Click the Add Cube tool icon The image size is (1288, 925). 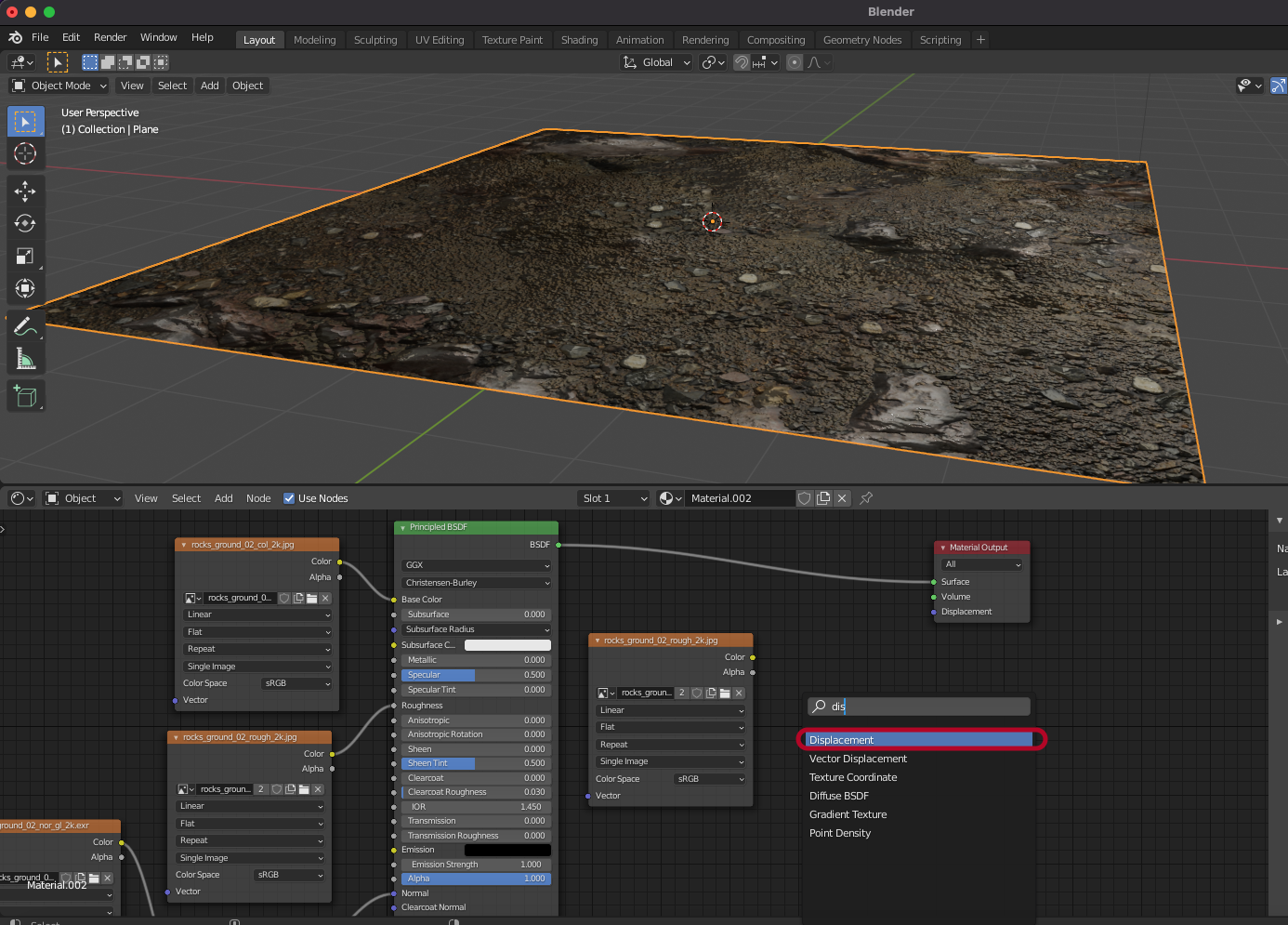tap(25, 397)
